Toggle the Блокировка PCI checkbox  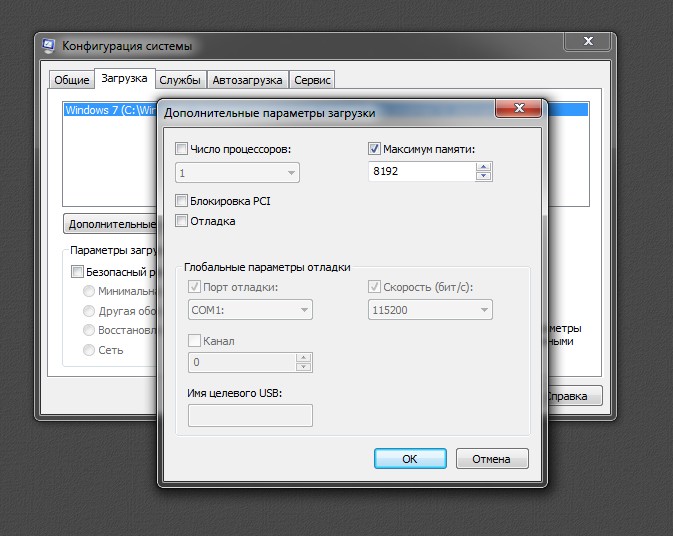pyautogui.click(x=181, y=200)
